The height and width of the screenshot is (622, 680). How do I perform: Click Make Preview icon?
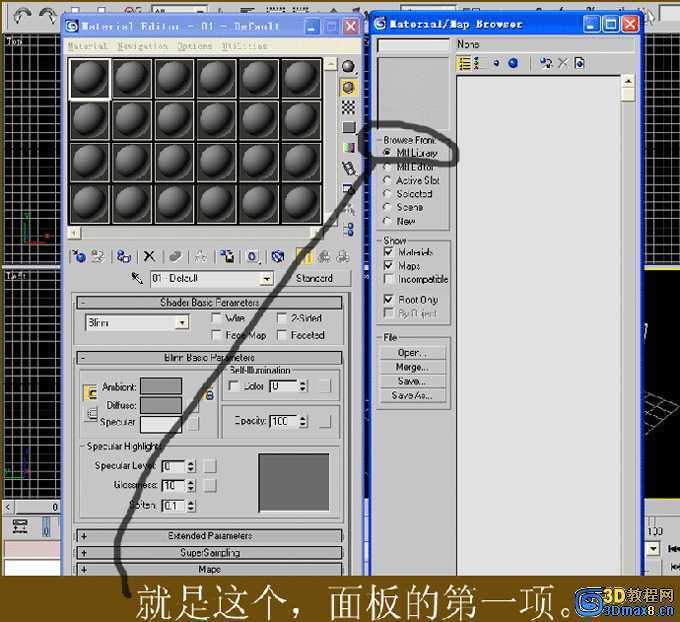(x=348, y=168)
